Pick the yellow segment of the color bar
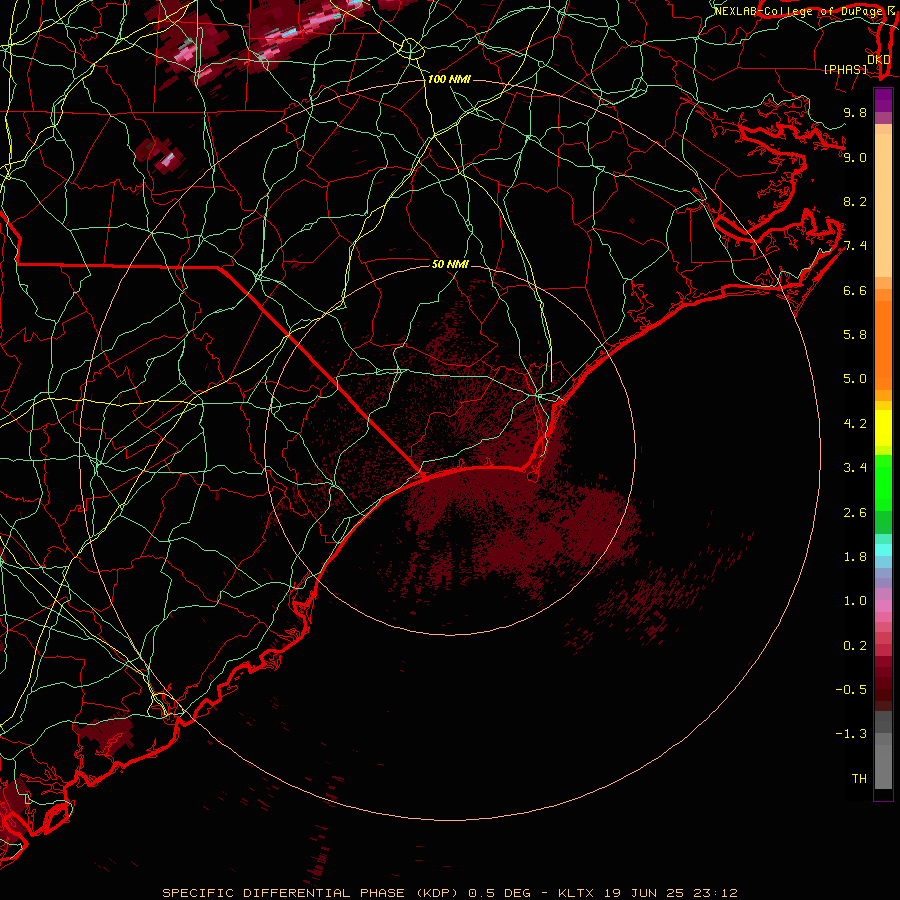Image resolution: width=900 pixels, height=900 pixels. 883,428
